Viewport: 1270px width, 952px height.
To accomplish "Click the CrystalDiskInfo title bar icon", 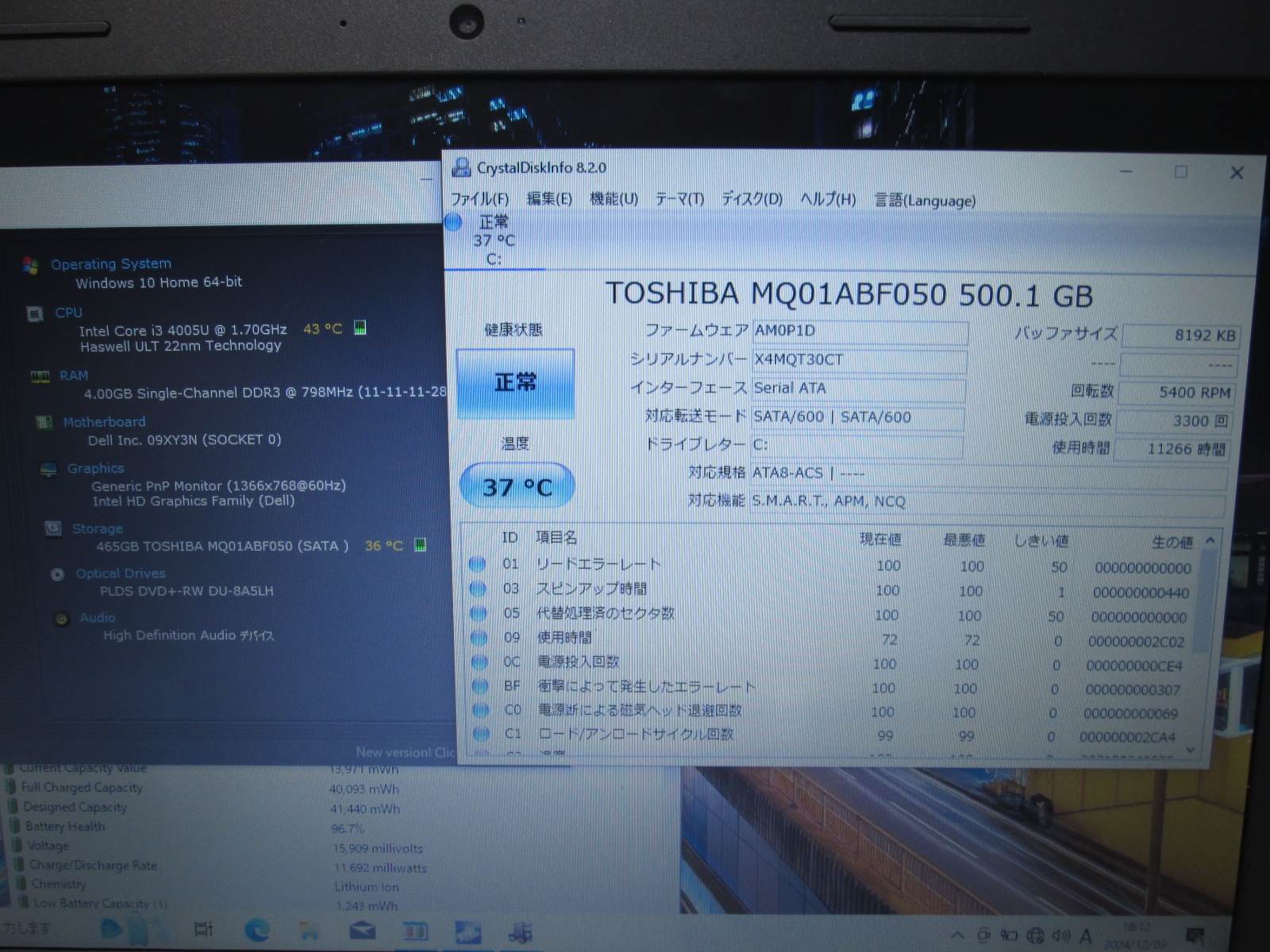I will [461, 167].
